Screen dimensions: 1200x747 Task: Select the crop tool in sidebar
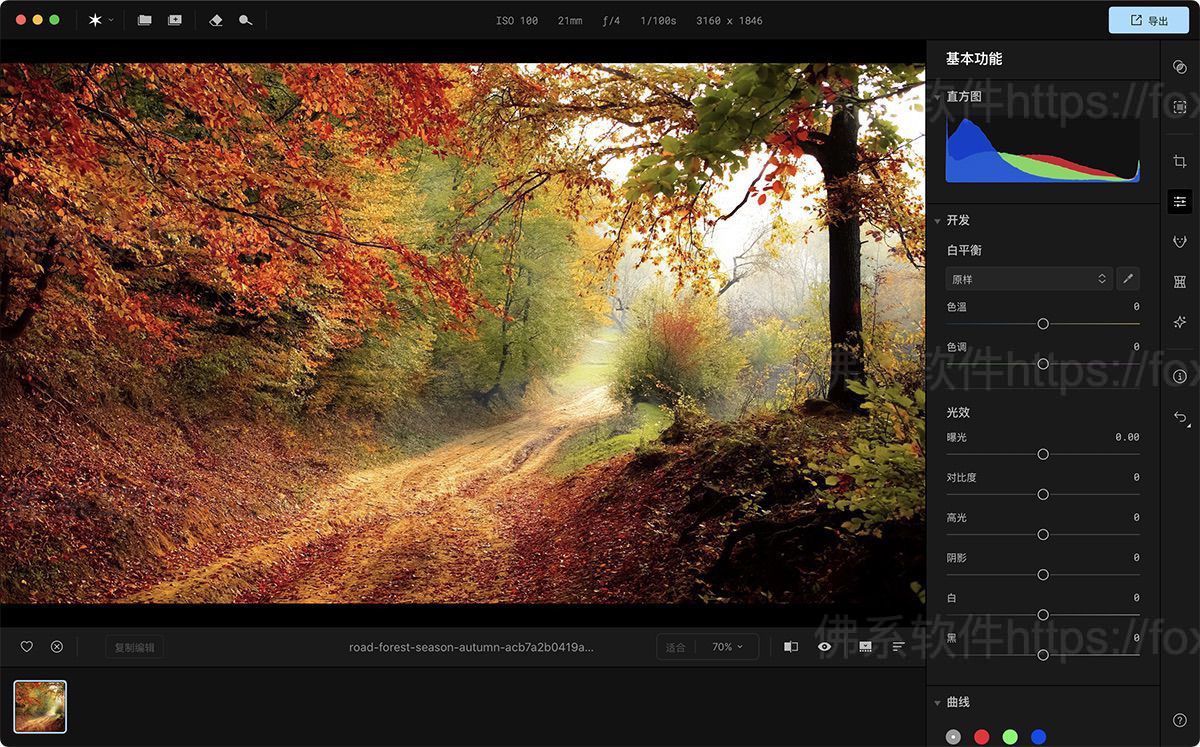[x=1180, y=162]
